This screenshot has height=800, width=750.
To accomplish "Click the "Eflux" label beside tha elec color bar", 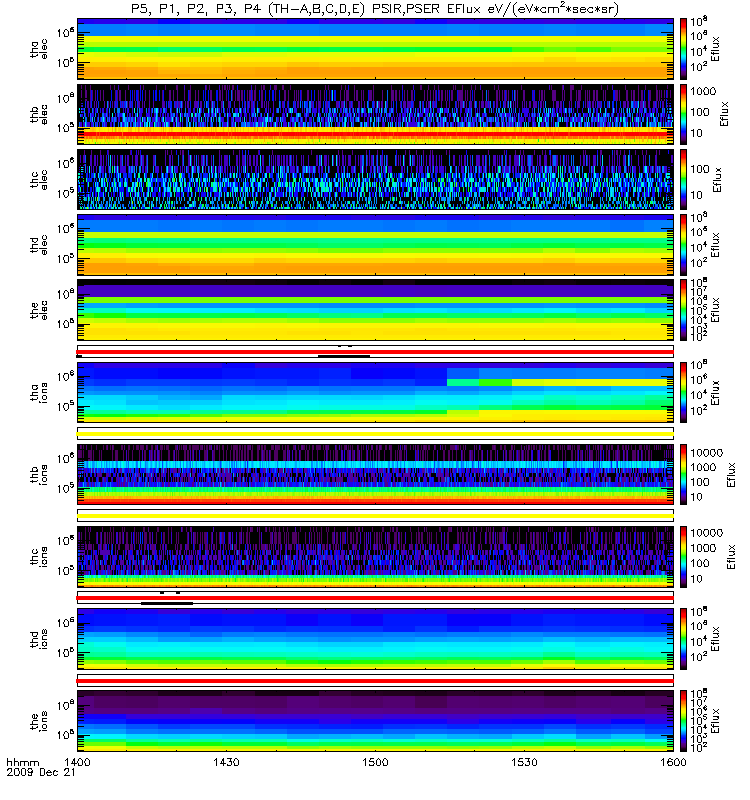I will point(715,49).
